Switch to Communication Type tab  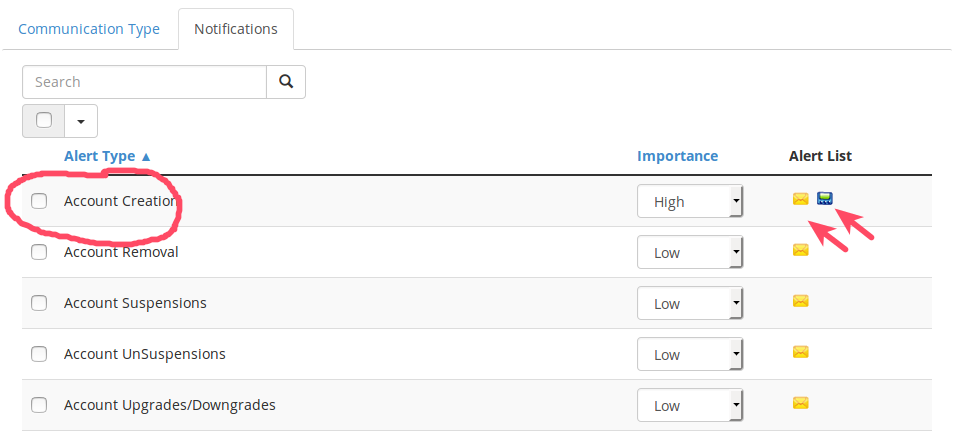coord(89,29)
